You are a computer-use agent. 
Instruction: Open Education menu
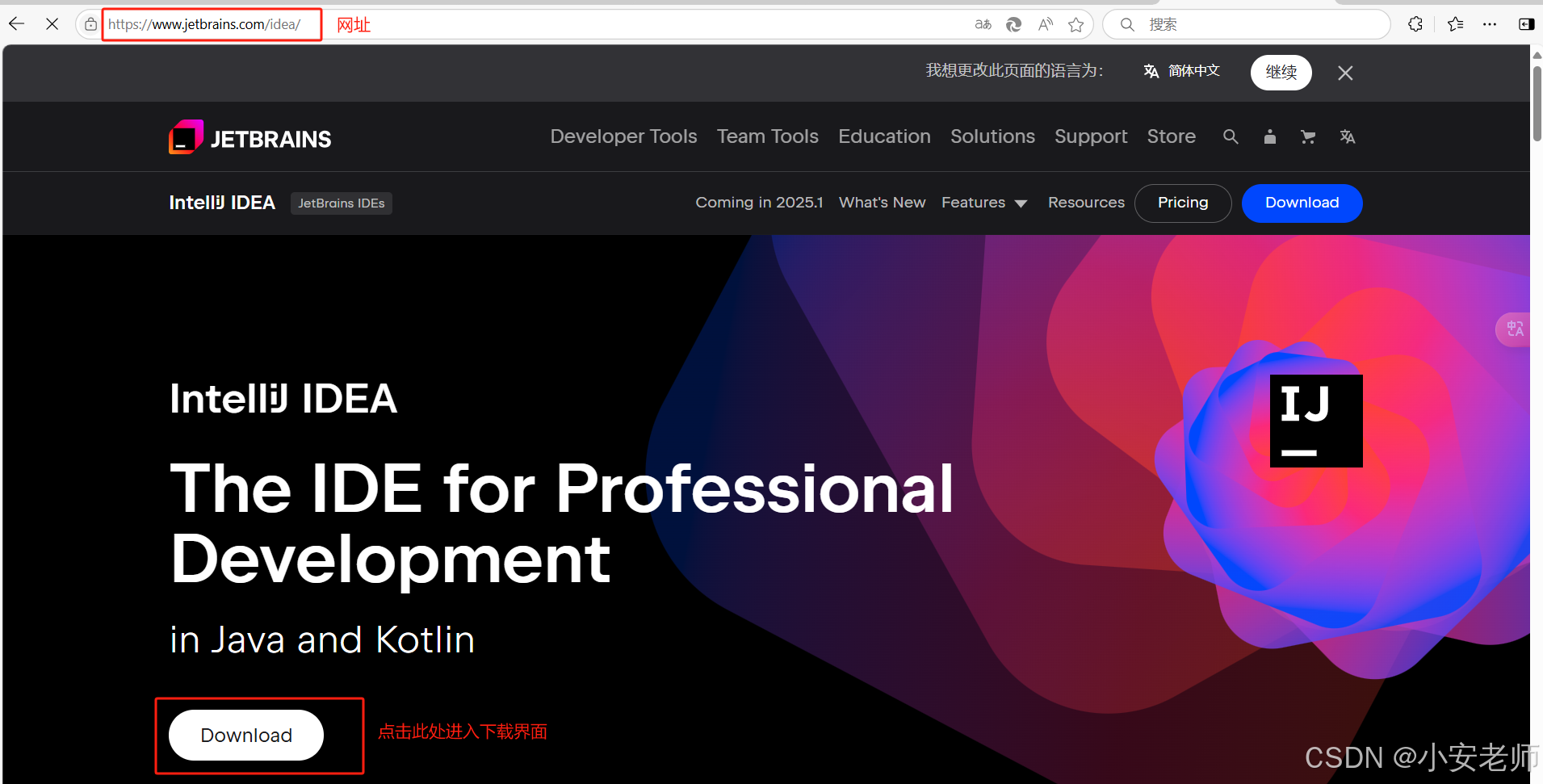[884, 136]
